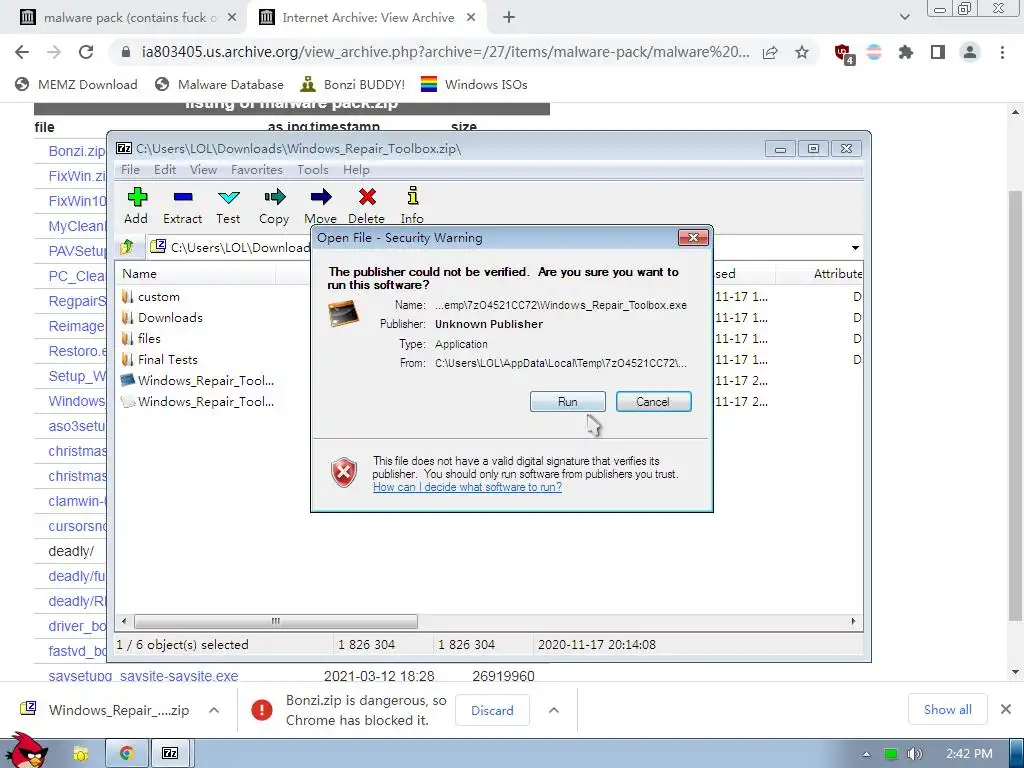Open the tab search chevron
This screenshot has width=1024, height=768.
click(x=904, y=18)
